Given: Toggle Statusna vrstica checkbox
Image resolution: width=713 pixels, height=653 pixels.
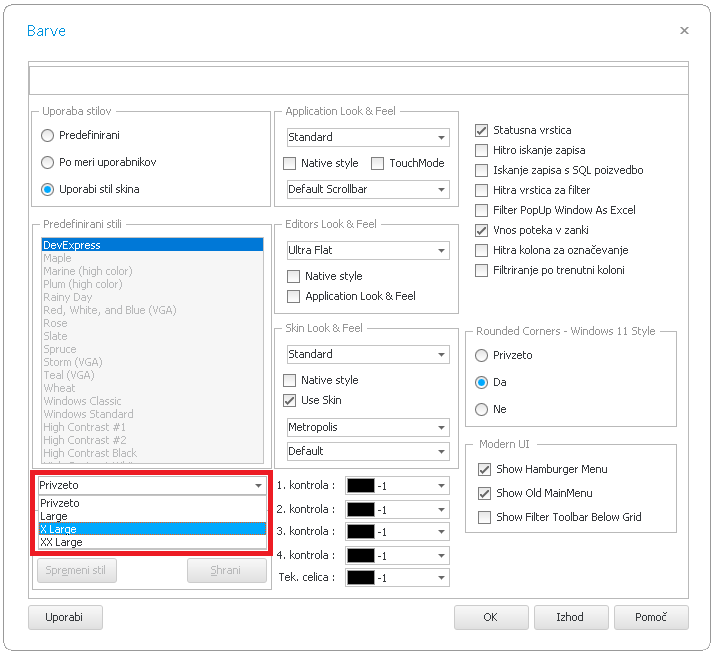Looking at the screenshot, I should (x=481, y=130).
